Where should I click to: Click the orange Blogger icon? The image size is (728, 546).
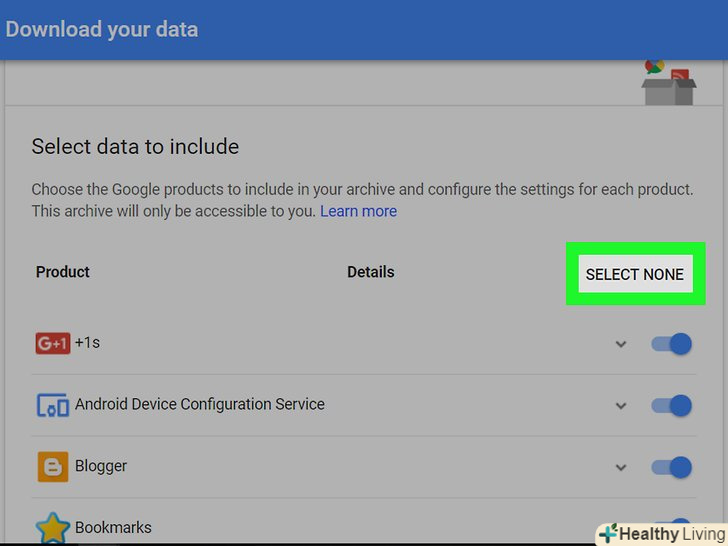tap(52, 467)
